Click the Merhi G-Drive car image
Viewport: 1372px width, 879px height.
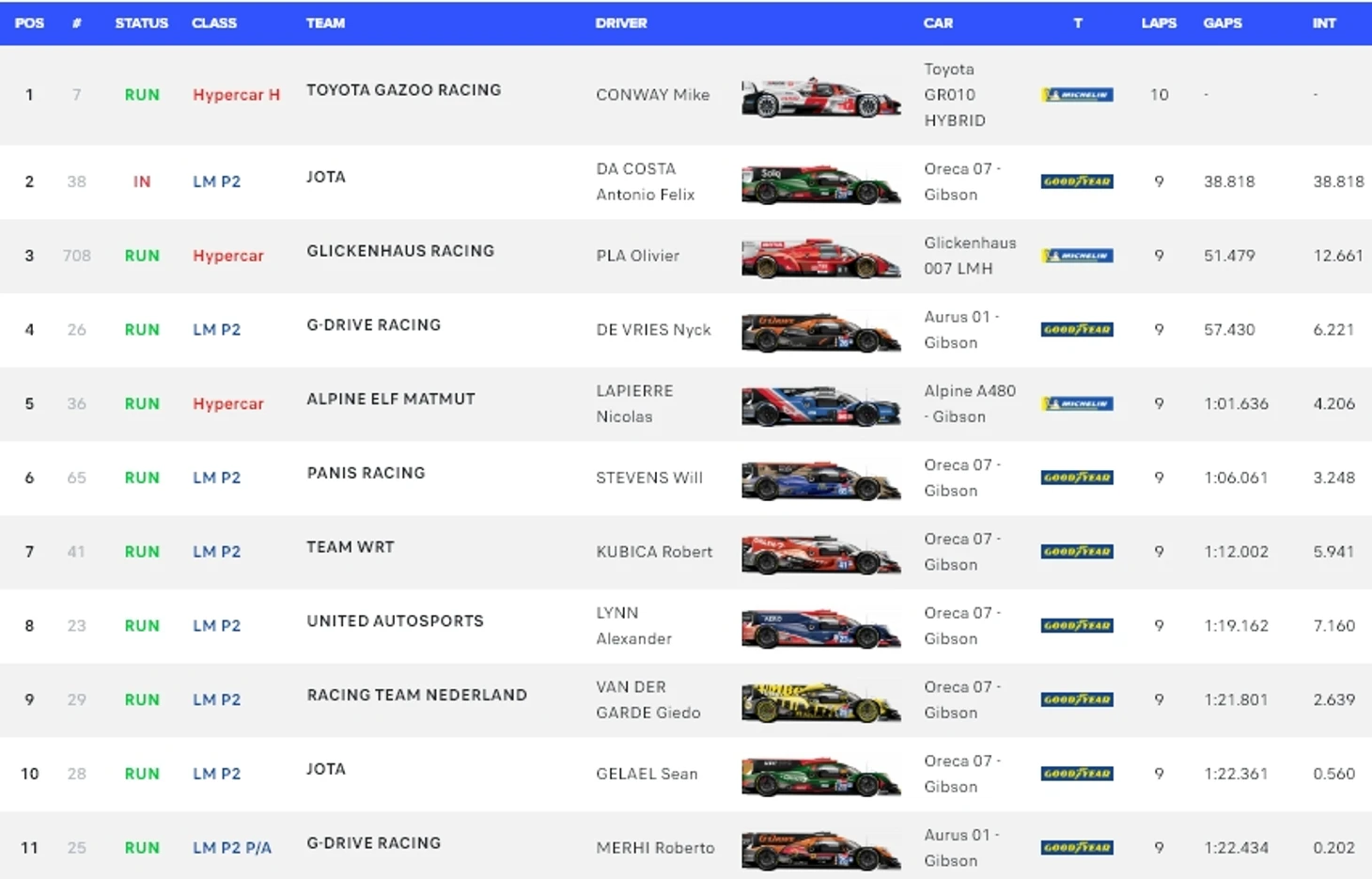click(x=820, y=850)
